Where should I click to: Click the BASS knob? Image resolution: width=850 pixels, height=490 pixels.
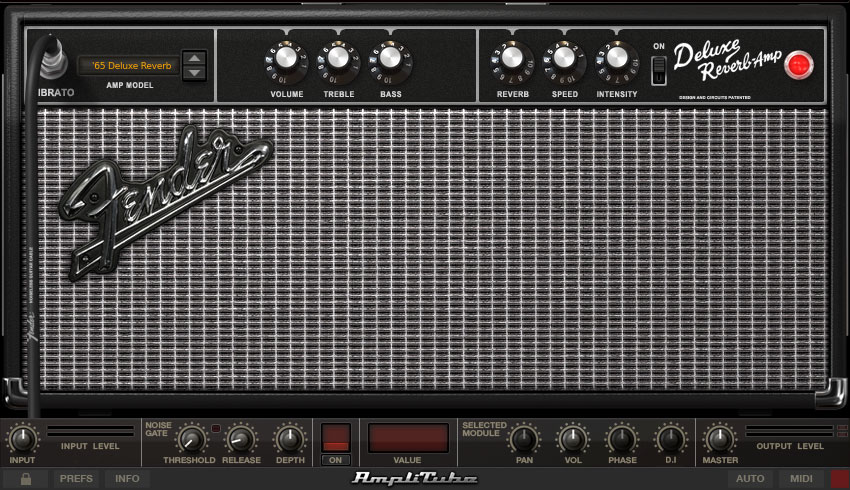[390, 58]
